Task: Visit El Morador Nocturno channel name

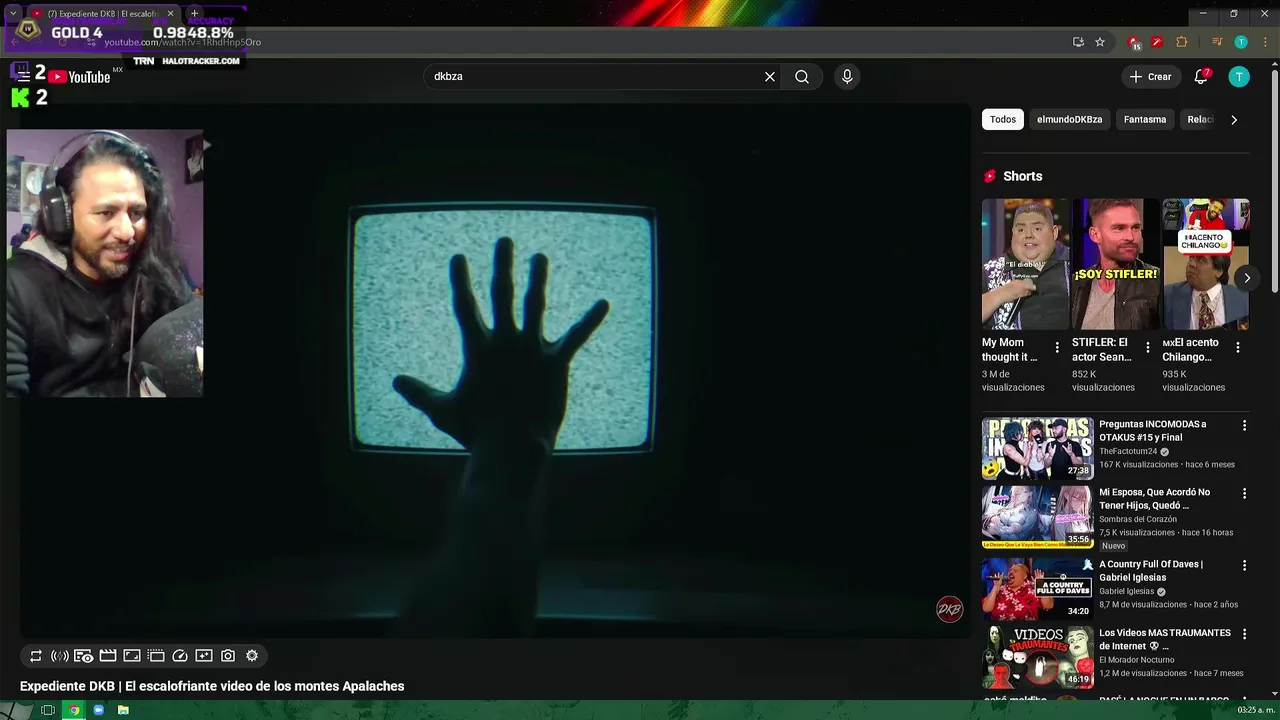Action: pyautogui.click(x=1139, y=659)
